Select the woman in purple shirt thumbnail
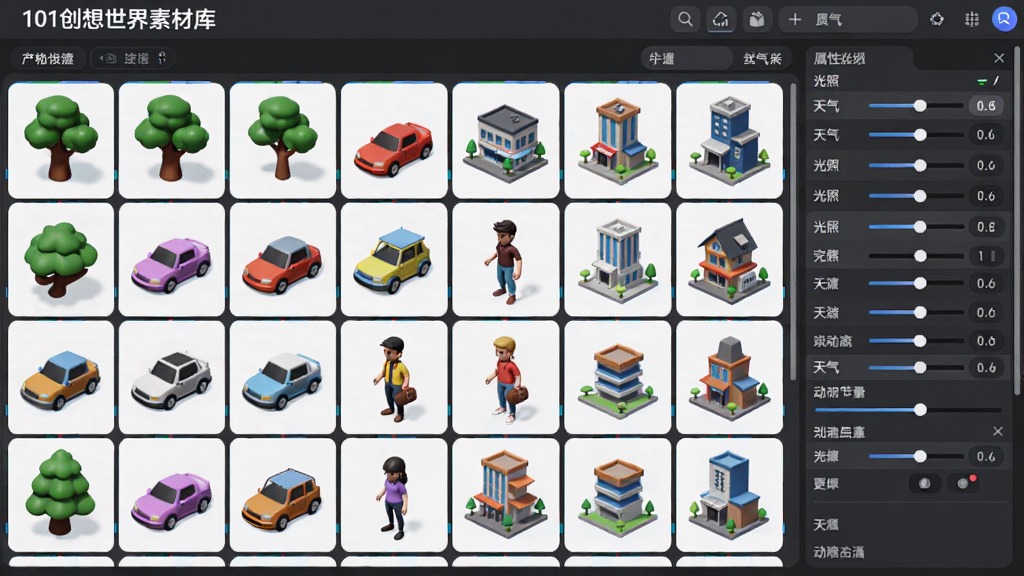 click(x=394, y=495)
